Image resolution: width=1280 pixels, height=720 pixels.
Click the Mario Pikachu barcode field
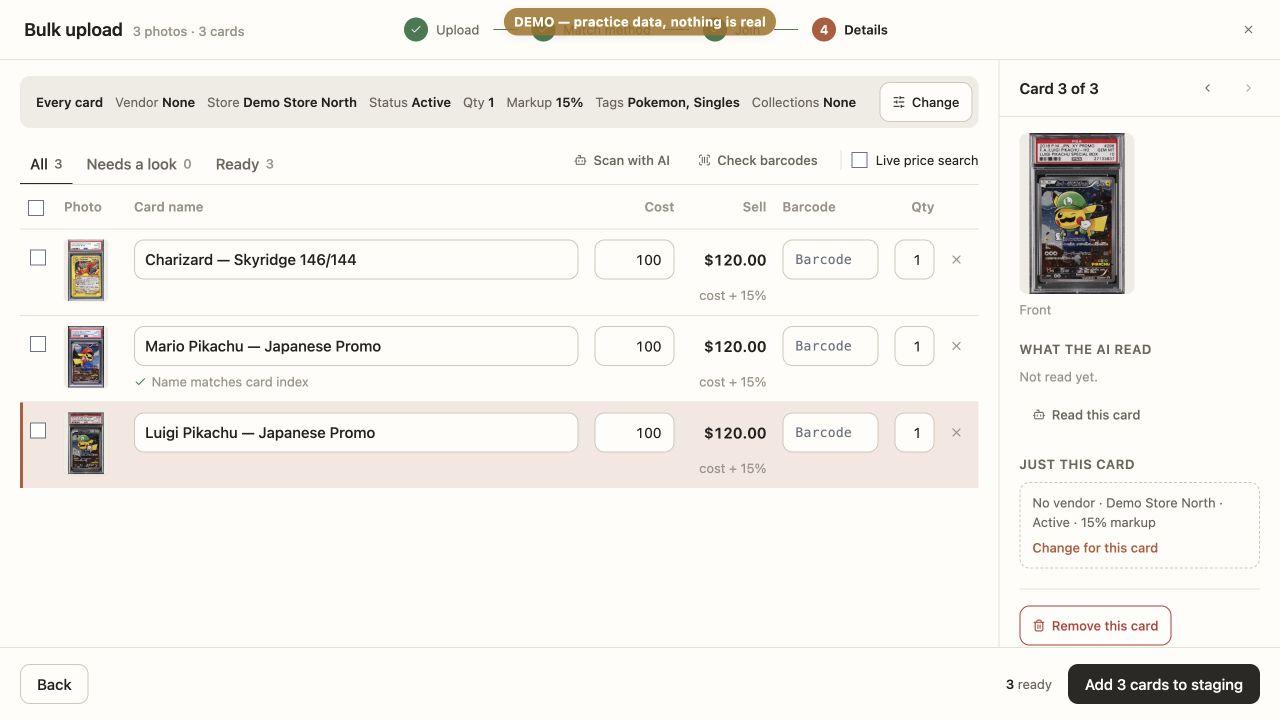pos(830,346)
